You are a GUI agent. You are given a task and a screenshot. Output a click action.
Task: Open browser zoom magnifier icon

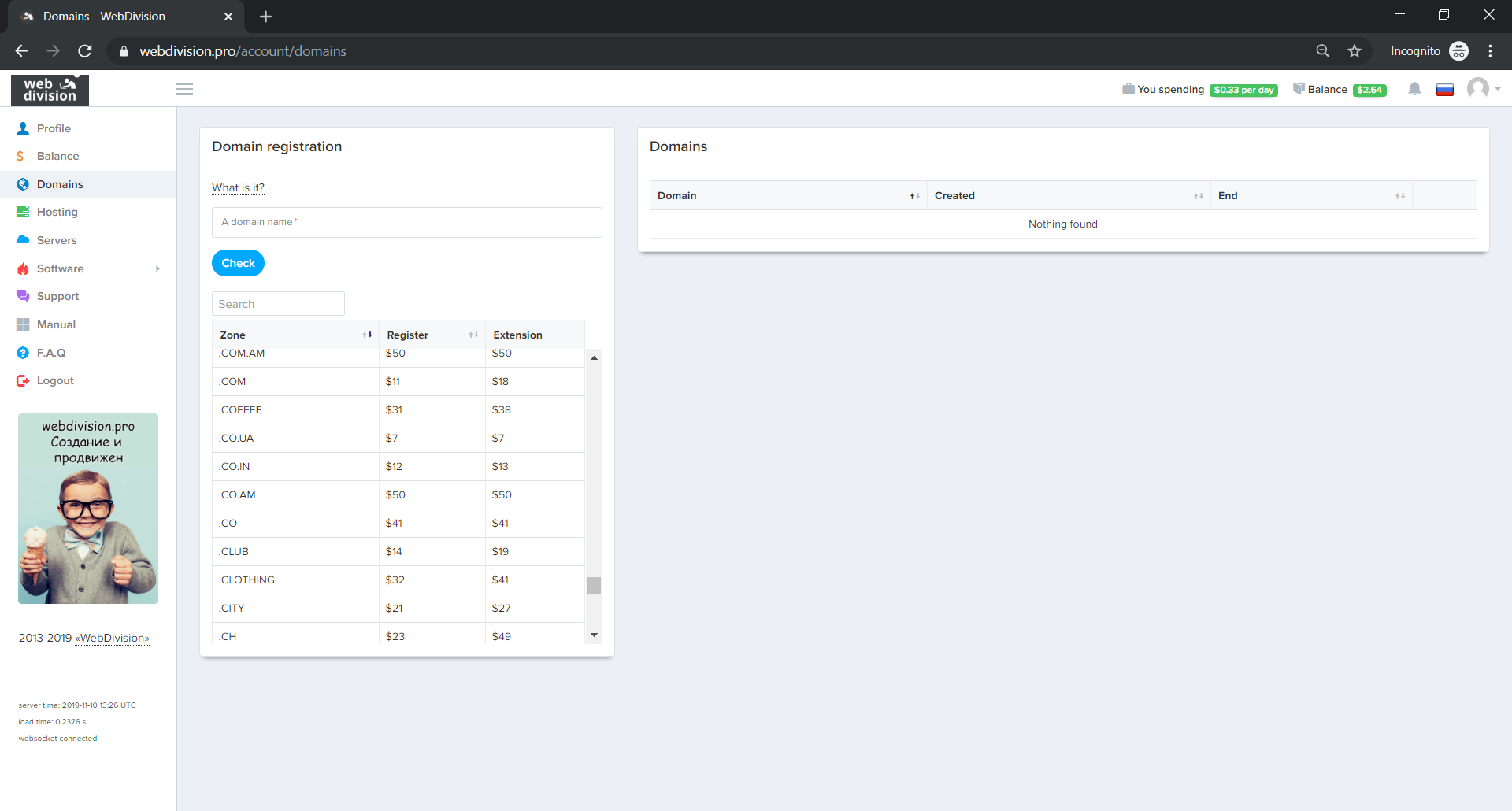coord(1323,51)
